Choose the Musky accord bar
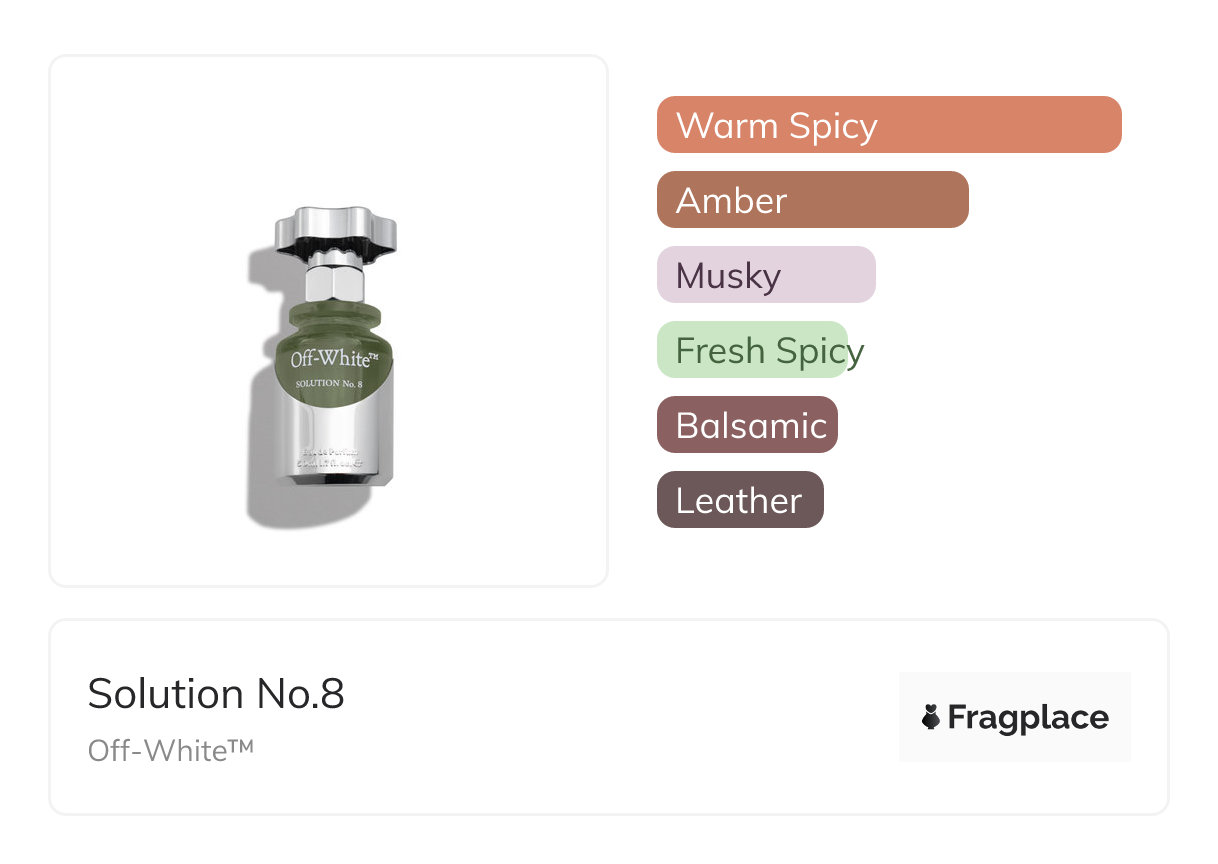The width and height of the screenshot is (1218, 864). coord(766,275)
